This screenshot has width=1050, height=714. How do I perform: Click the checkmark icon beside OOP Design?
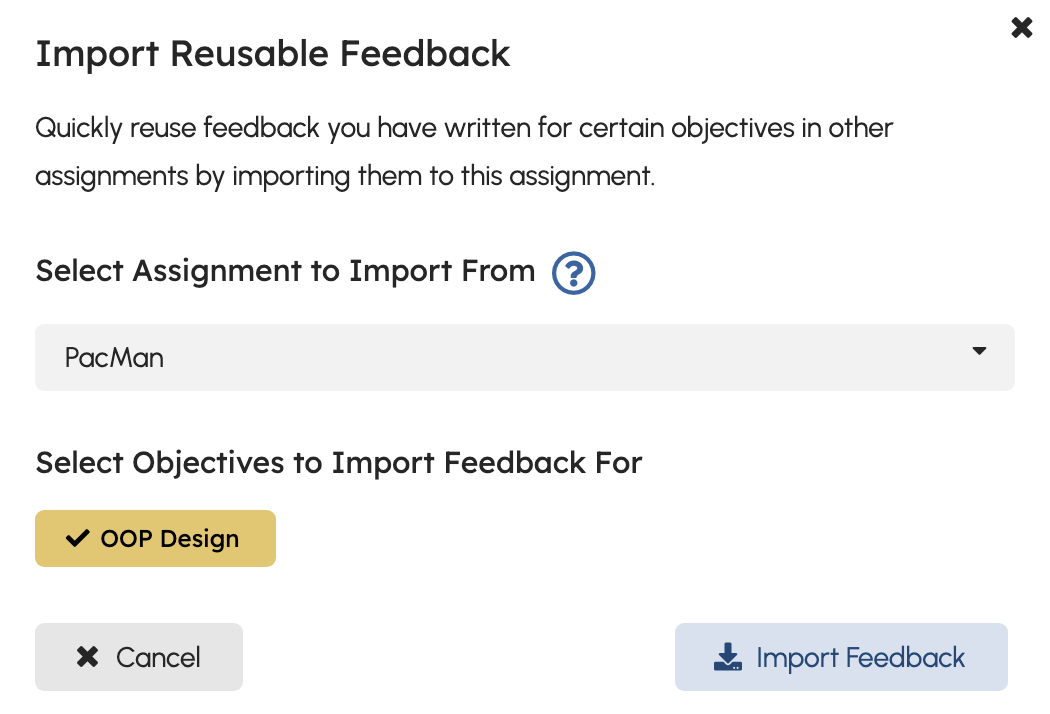(77, 539)
